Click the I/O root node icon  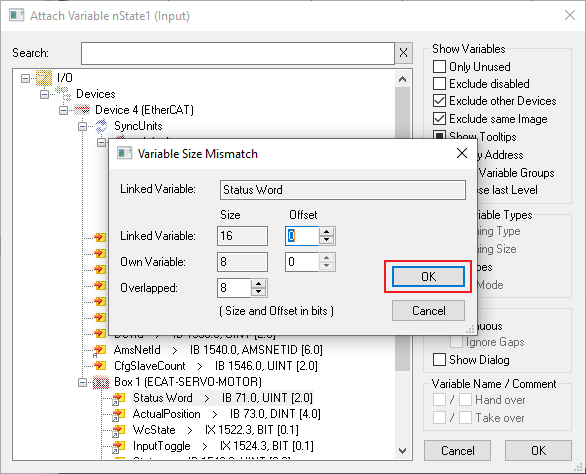[x=44, y=78]
